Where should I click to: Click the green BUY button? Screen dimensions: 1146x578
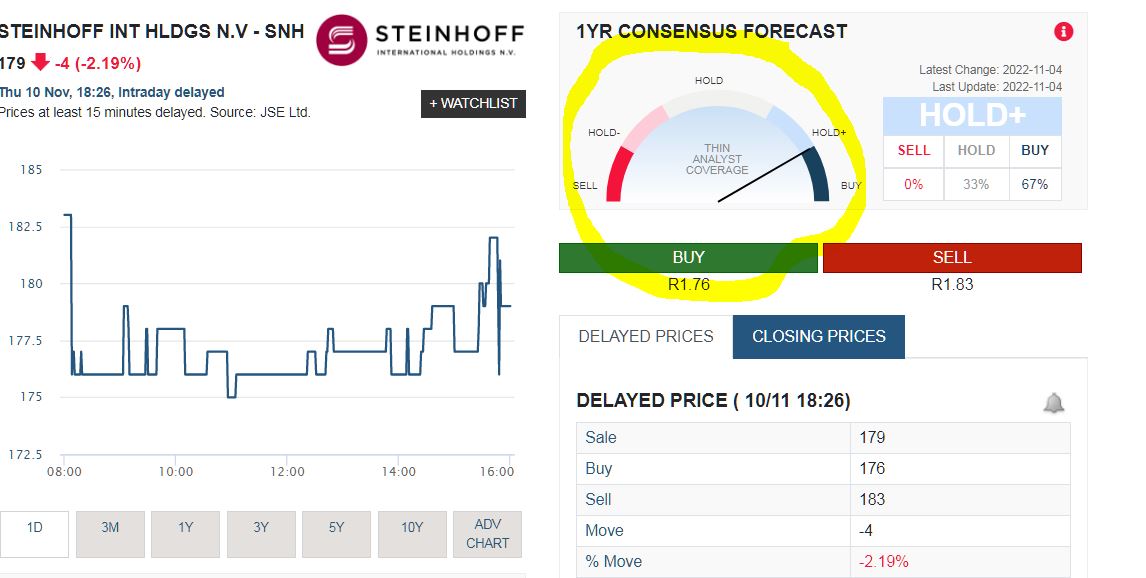click(x=688, y=257)
